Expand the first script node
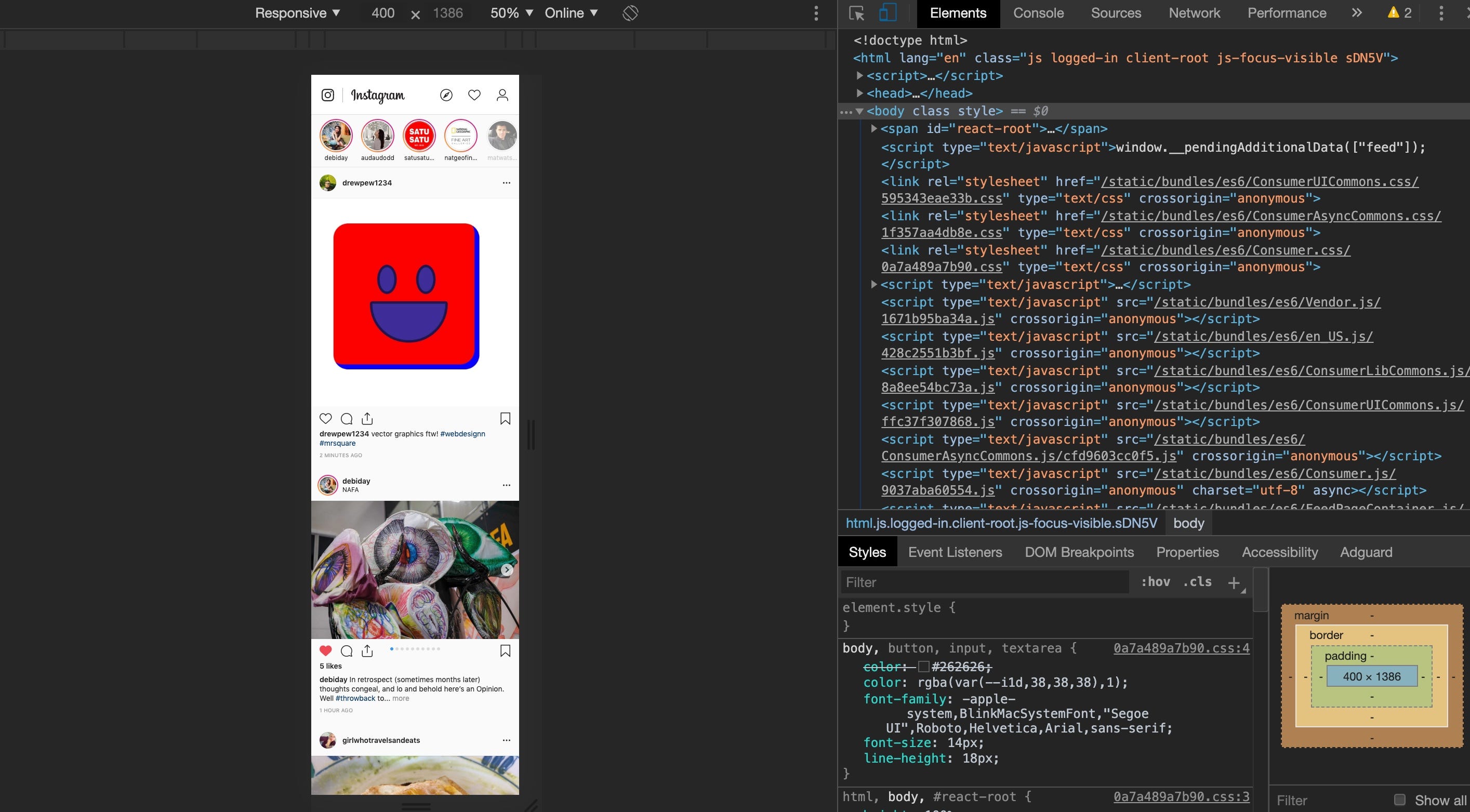This screenshot has height=812, width=1470. click(859, 75)
